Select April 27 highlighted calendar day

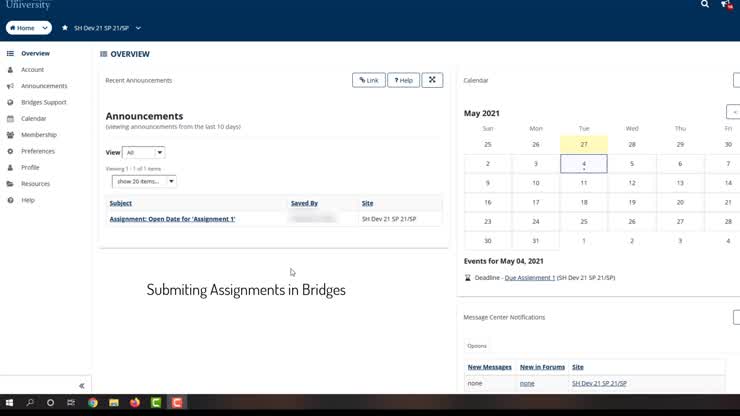pos(584,144)
